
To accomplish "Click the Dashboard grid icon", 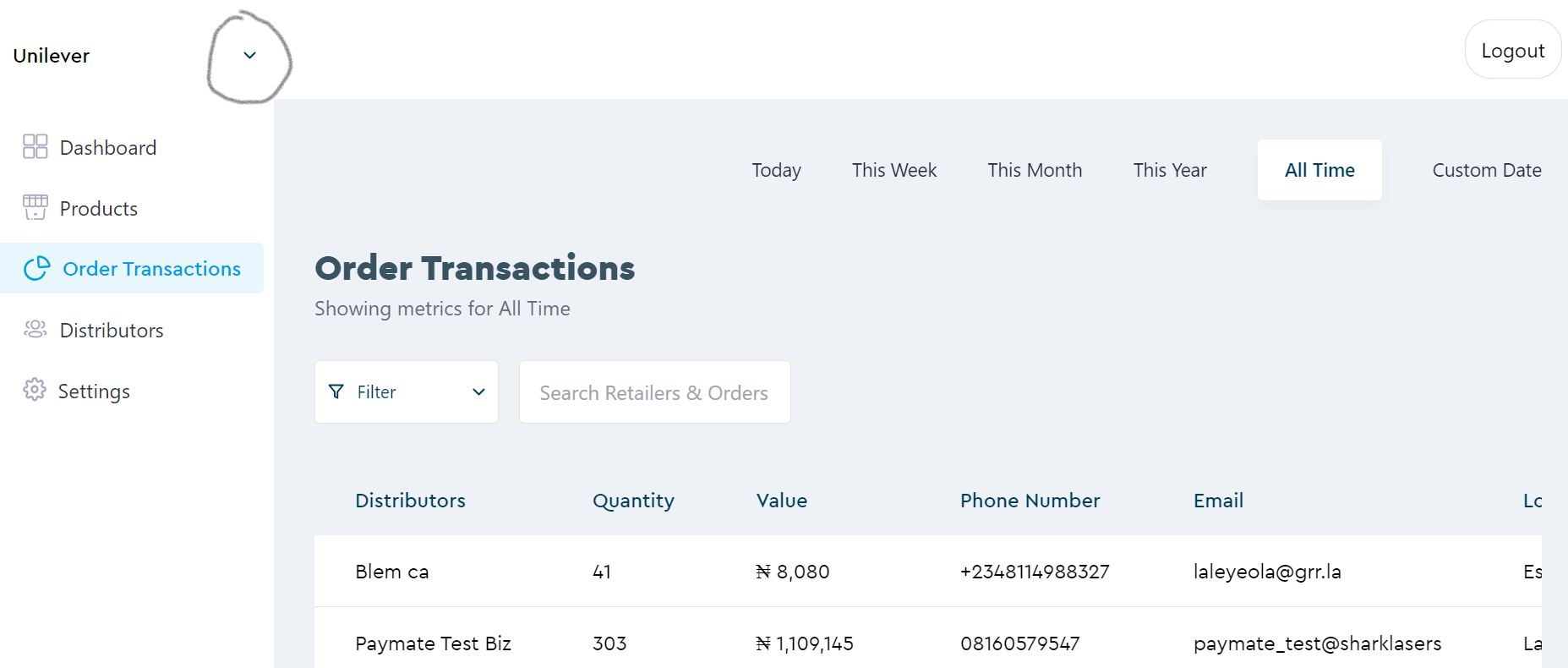I will (35, 146).
